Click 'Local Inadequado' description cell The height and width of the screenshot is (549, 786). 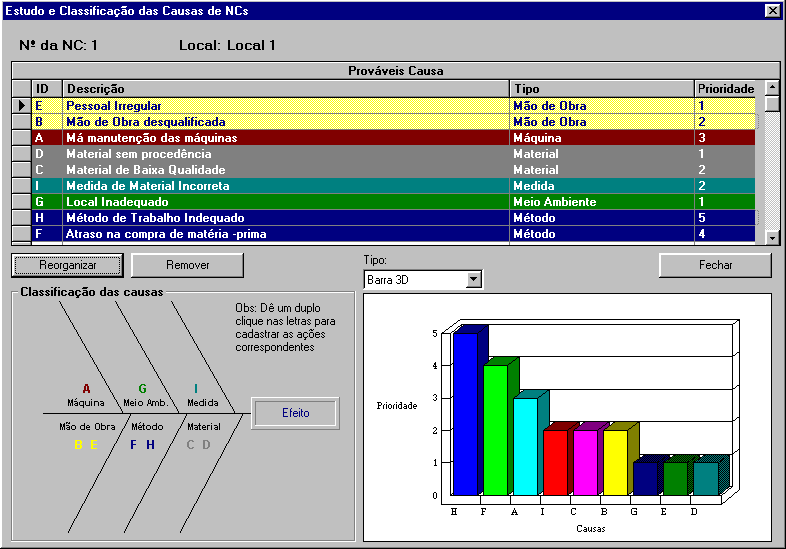286,202
